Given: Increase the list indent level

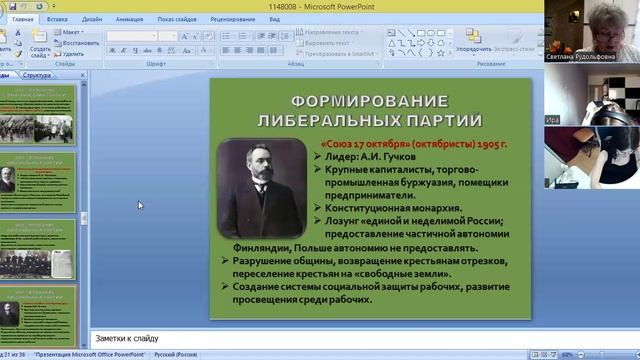Looking at the screenshot, I should click(272, 36).
